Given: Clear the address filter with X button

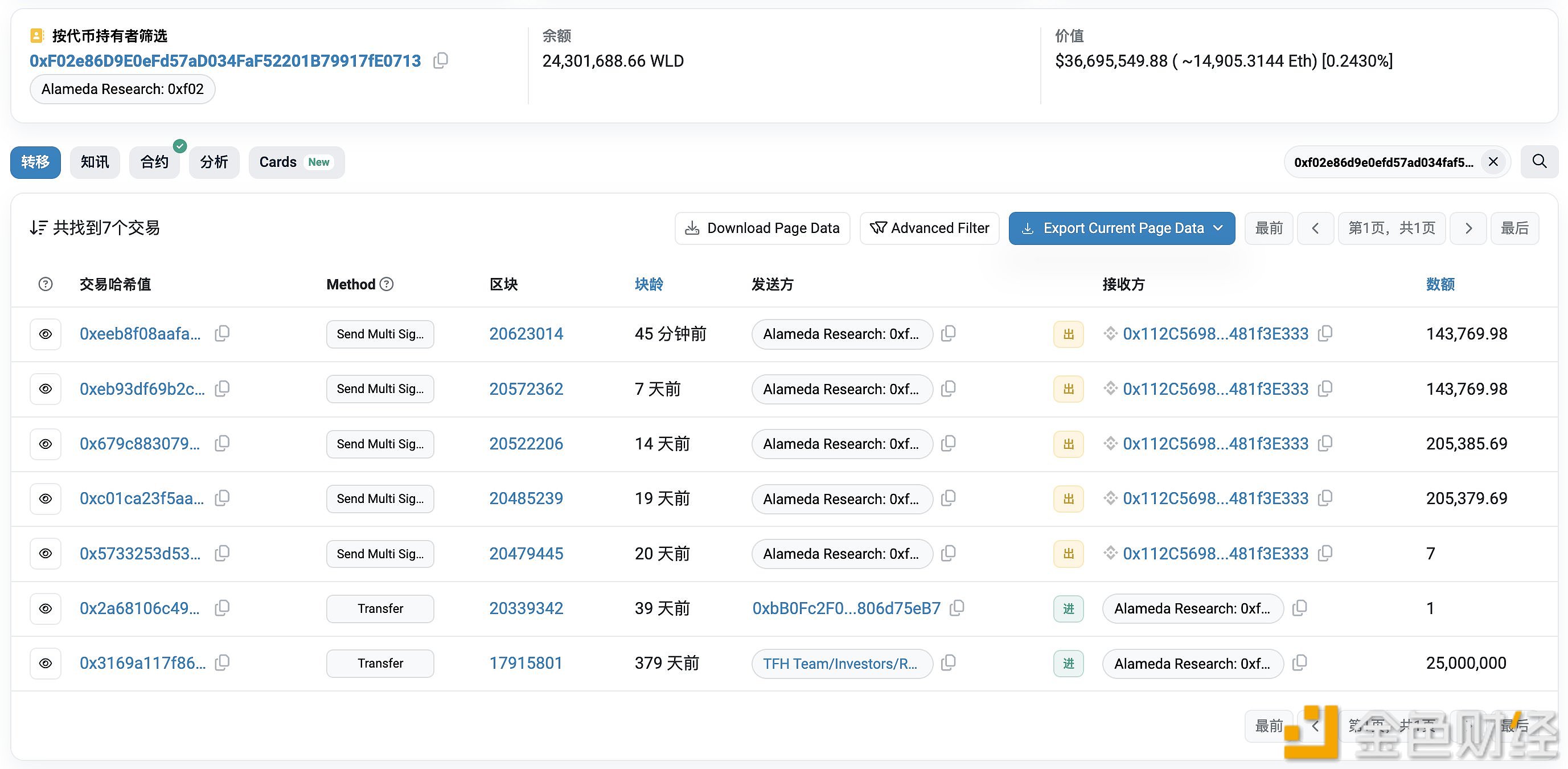Looking at the screenshot, I should point(1493,162).
